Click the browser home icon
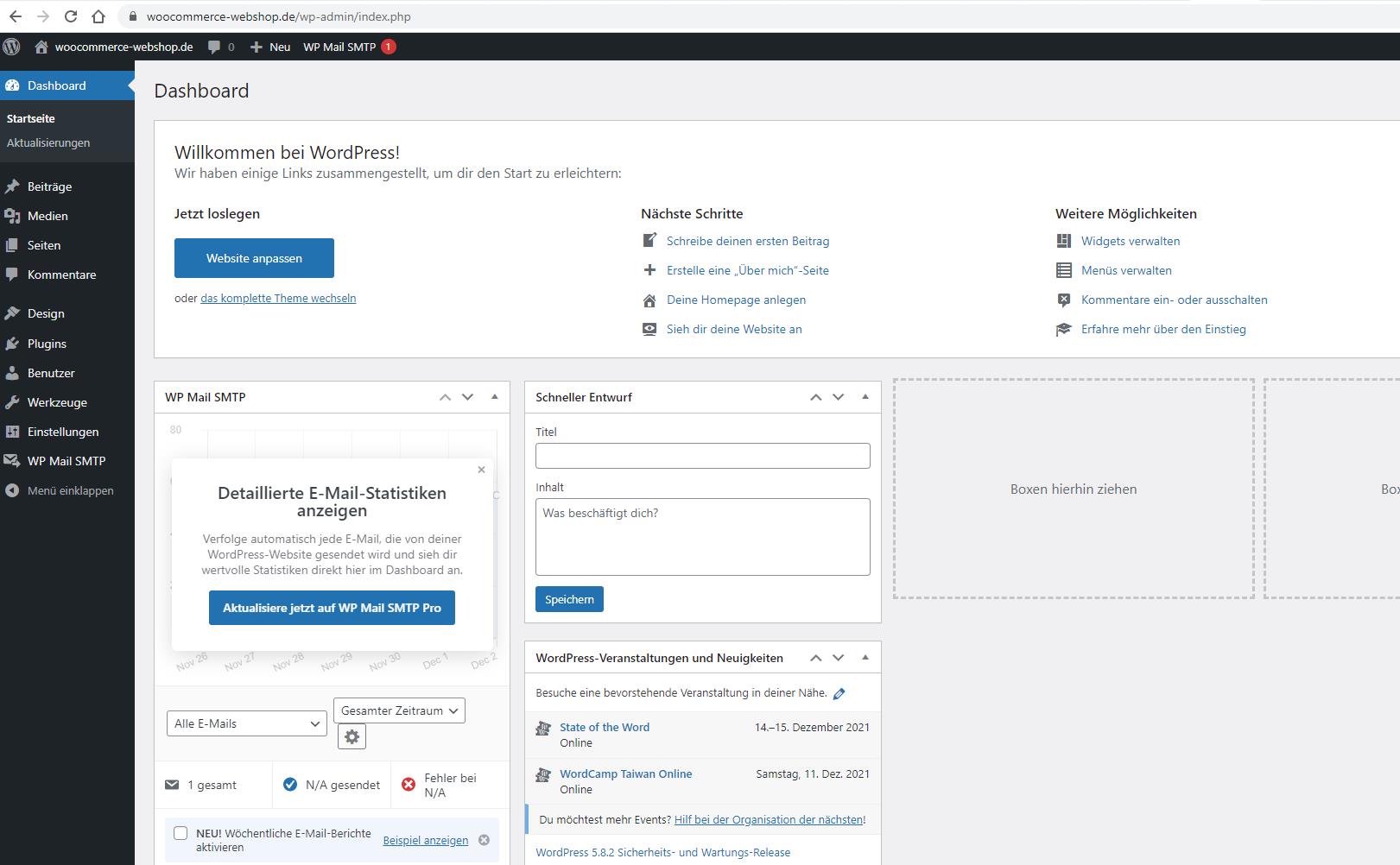The height and width of the screenshot is (865, 1400). 98,16
